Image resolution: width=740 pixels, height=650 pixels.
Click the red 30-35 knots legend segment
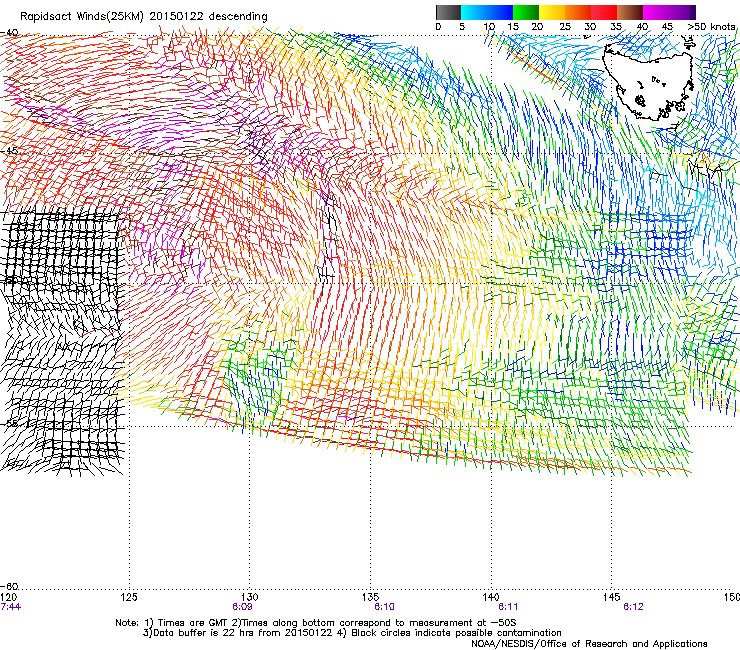(x=604, y=12)
